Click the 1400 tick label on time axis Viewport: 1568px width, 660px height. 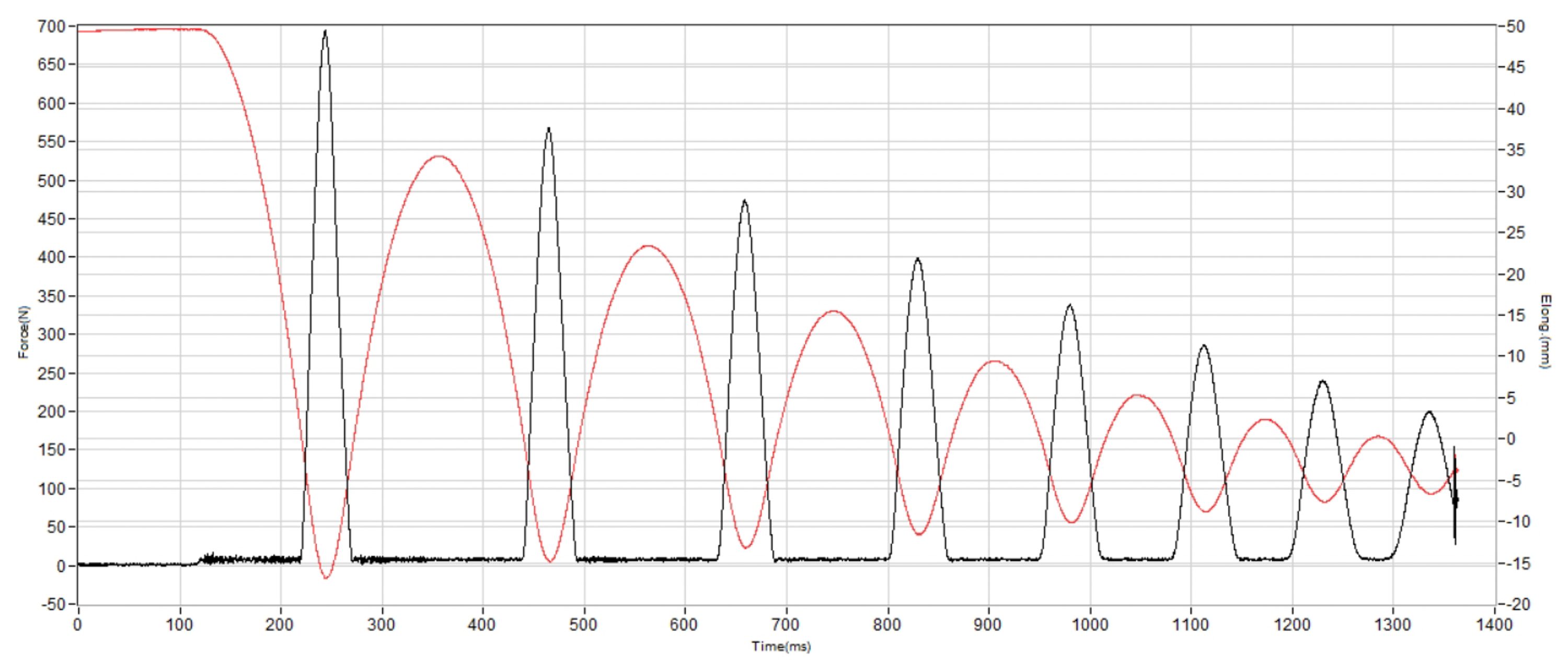coord(1494,624)
